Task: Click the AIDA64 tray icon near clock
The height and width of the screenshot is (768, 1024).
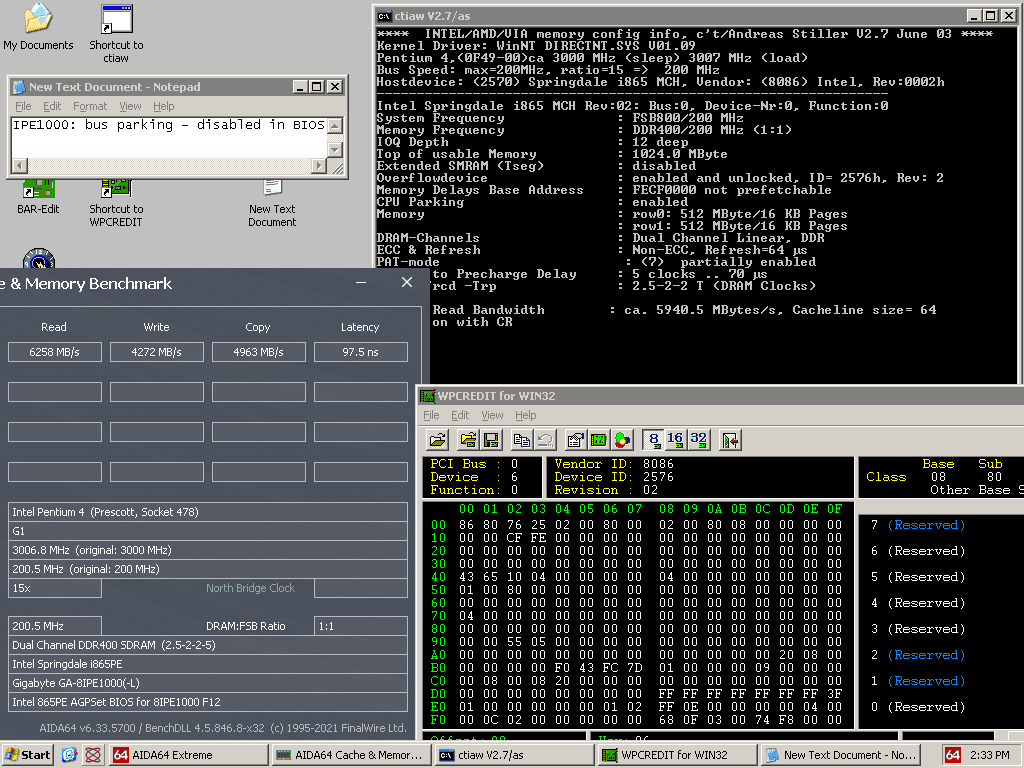Action: tap(953, 755)
